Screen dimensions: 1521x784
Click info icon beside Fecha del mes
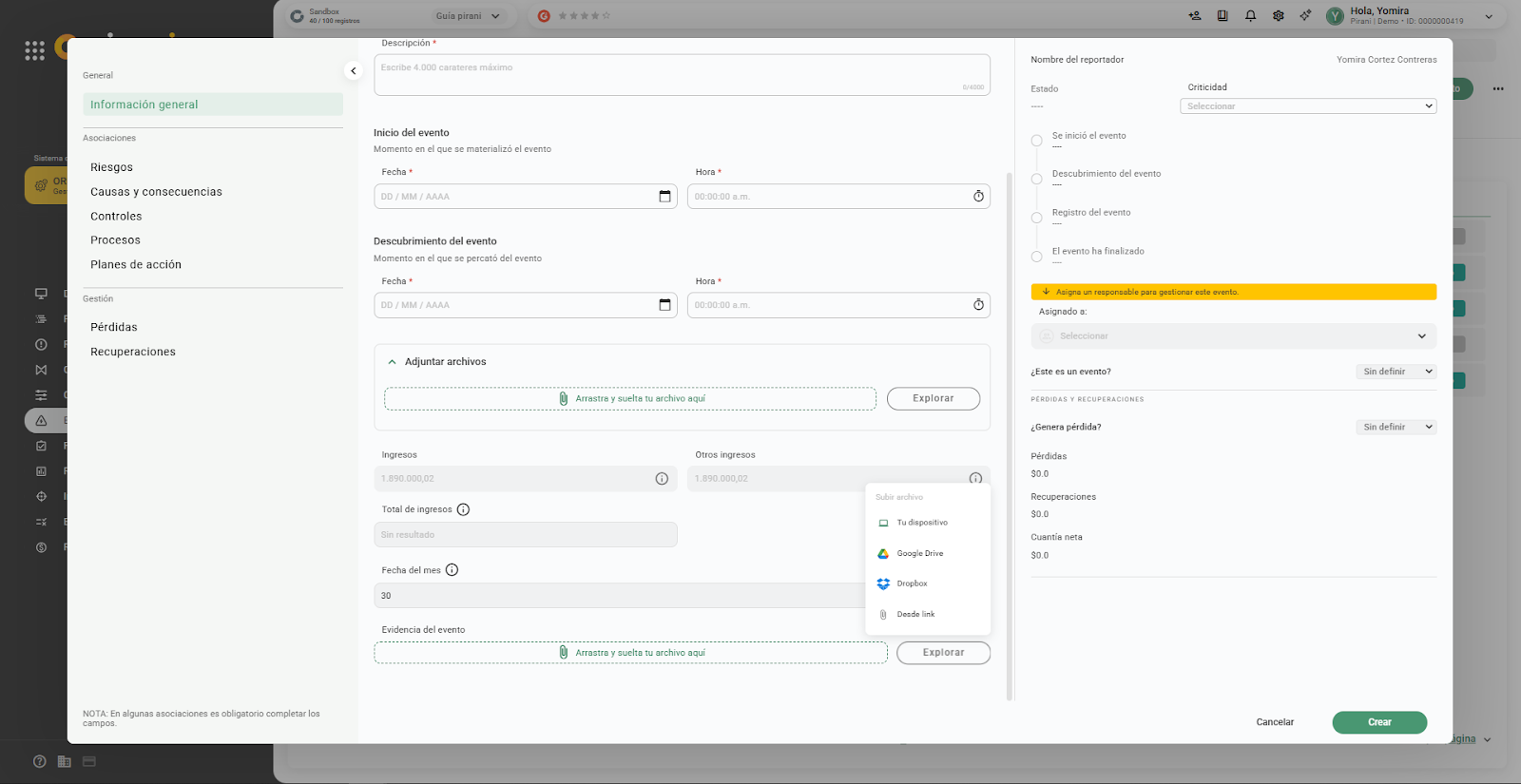(452, 570)
